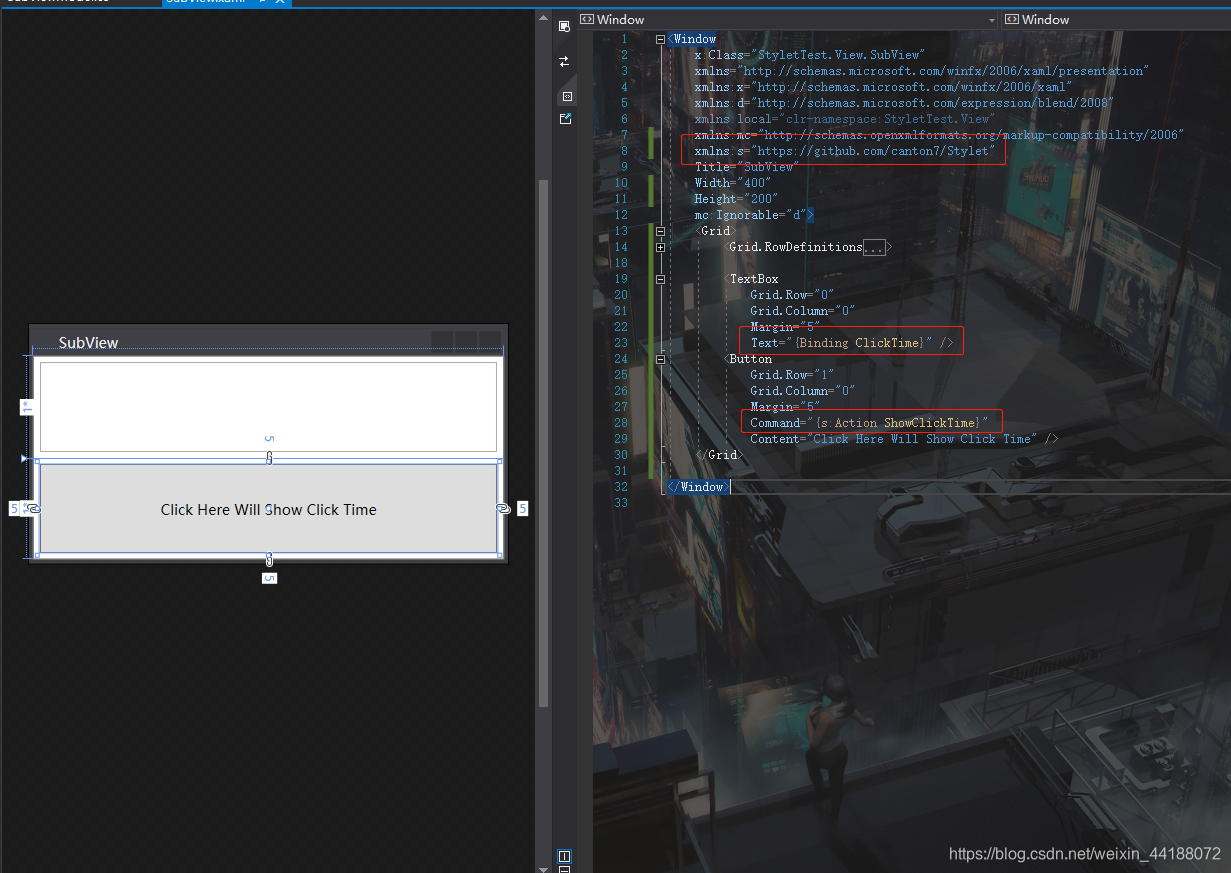The height and width of the screenshot is (873, 1231).
Task: Click the Text Binding ClickTime attribute
Action: pos(841,343)
